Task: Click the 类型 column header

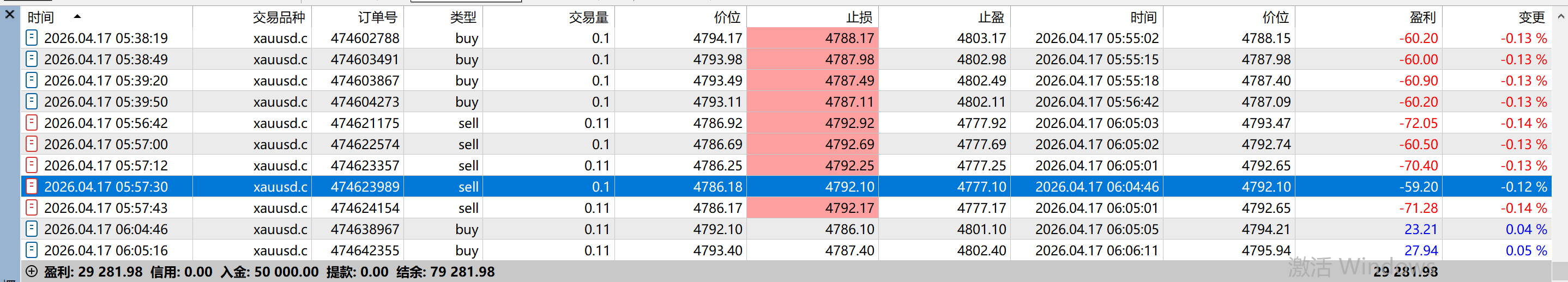Action: (463, 17)
